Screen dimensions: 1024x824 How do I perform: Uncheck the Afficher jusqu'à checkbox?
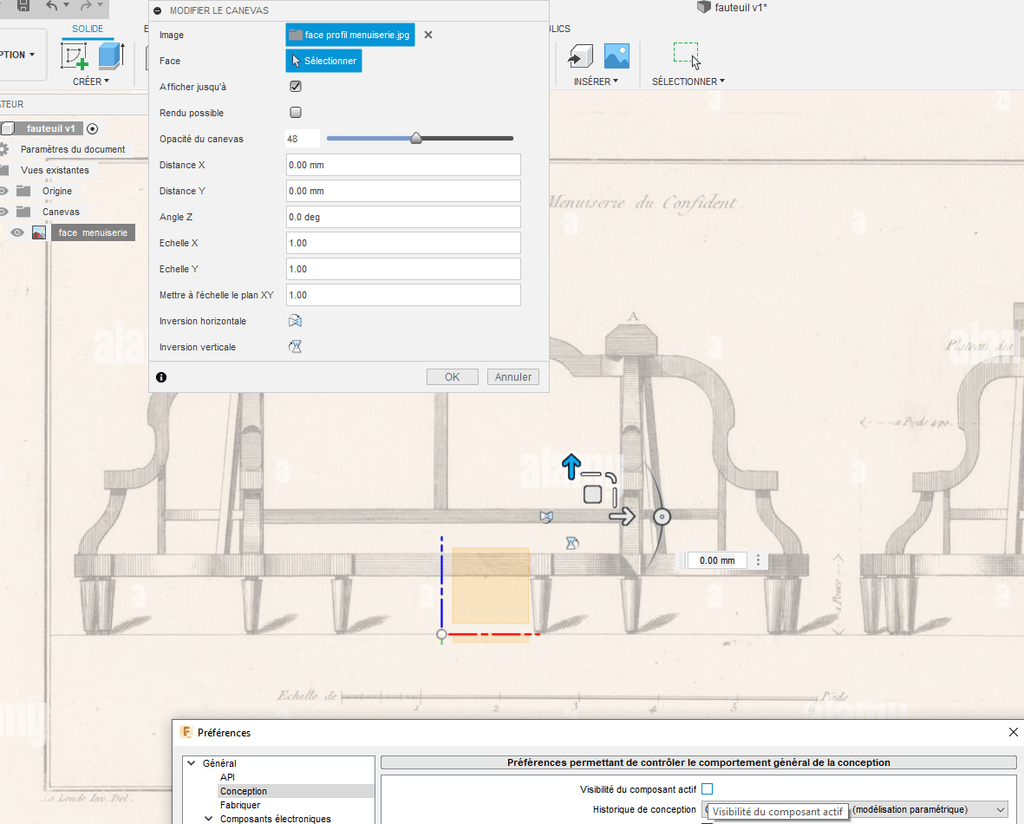296,86
